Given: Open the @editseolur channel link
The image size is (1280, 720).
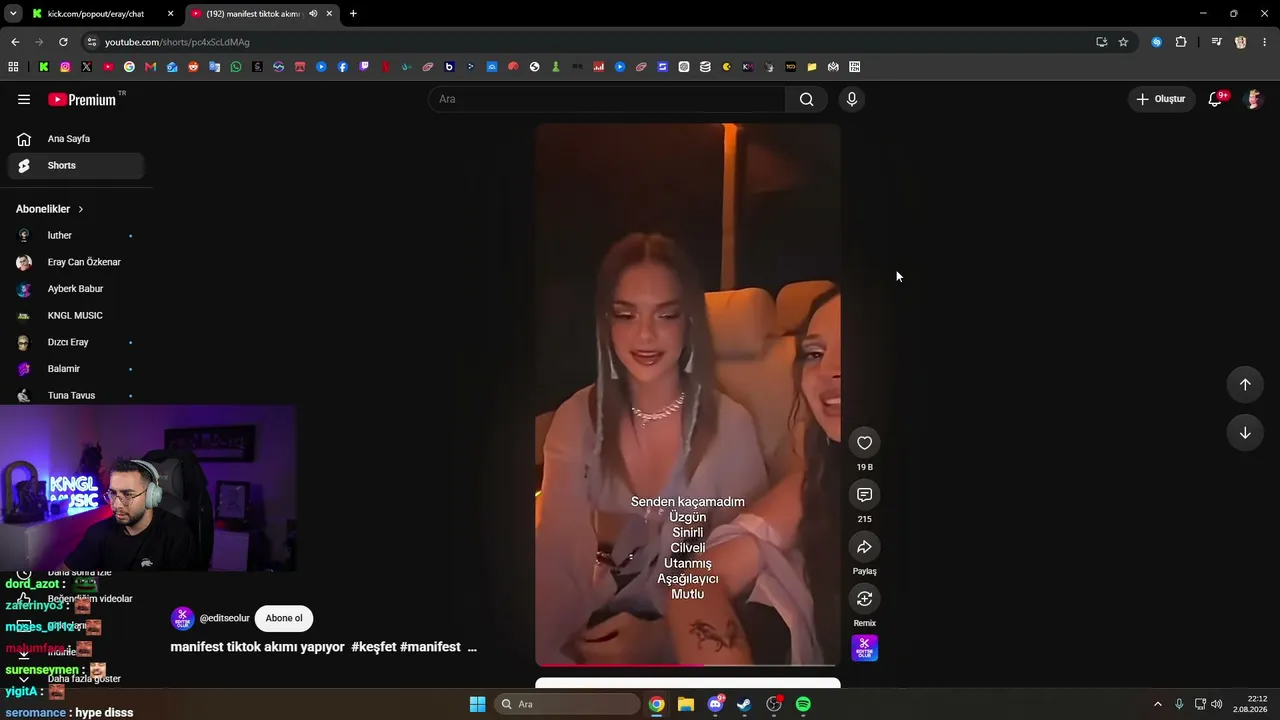Looking at the screenshot, I should [225, 618].
